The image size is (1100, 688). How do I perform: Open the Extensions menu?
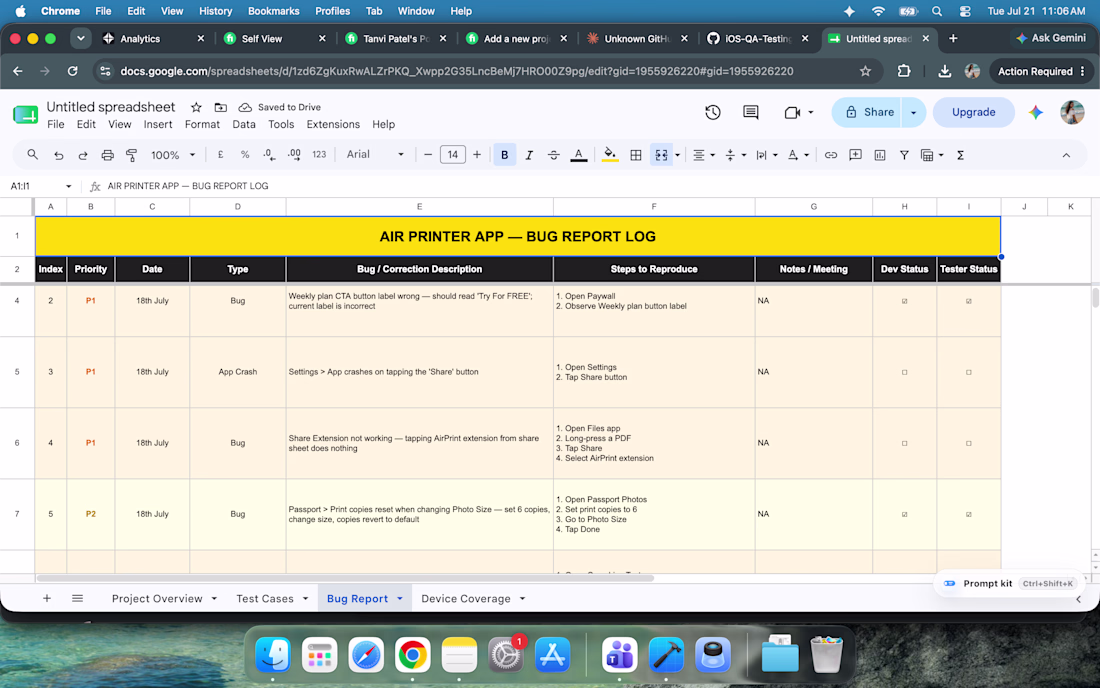point(333,124)
